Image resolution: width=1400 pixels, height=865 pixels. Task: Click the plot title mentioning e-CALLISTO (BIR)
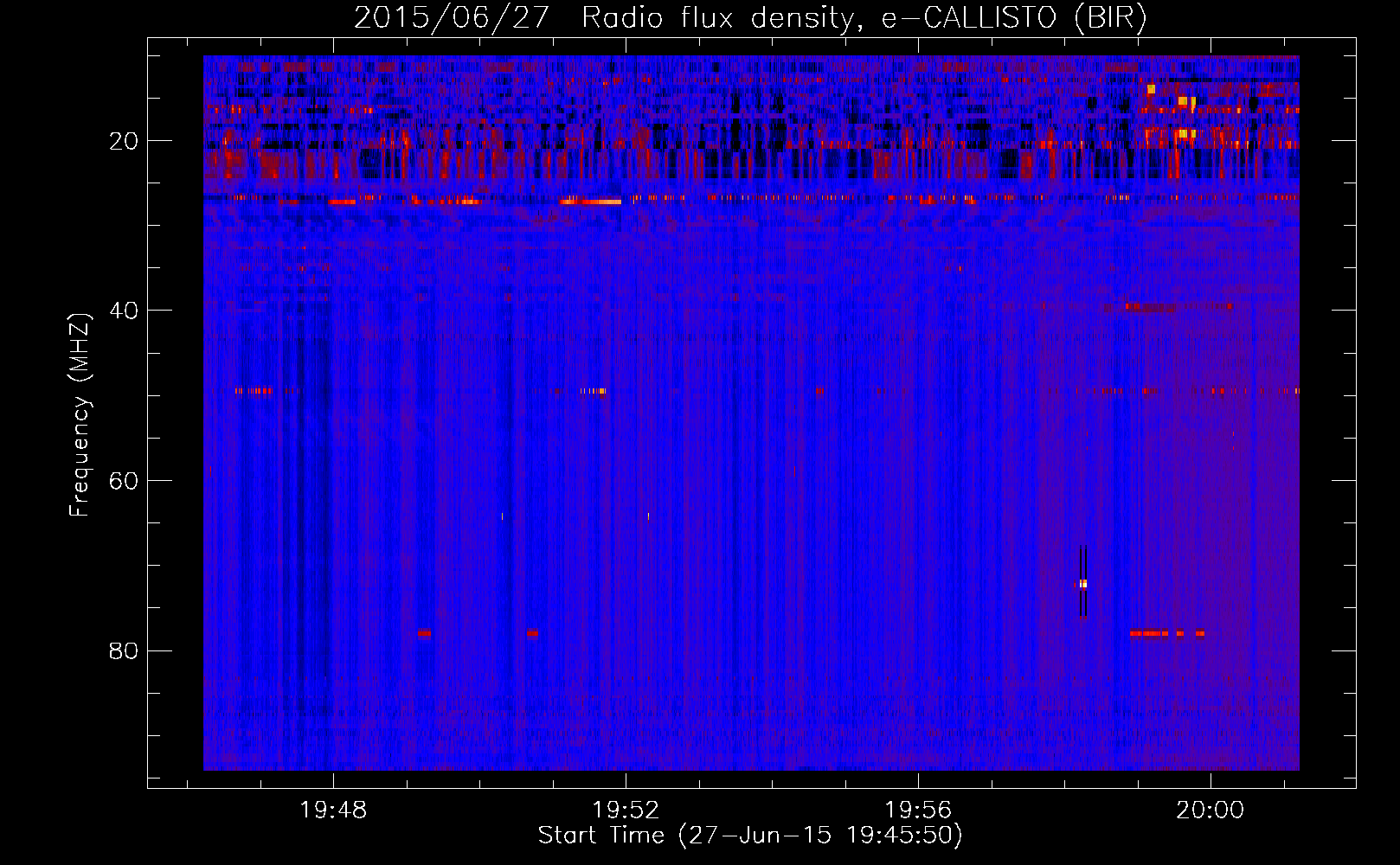750,18
